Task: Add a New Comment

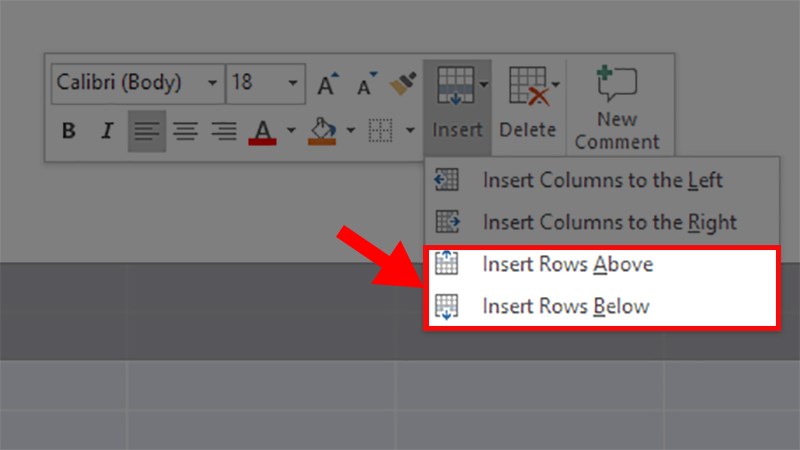Action: click(x=617, y=108)
